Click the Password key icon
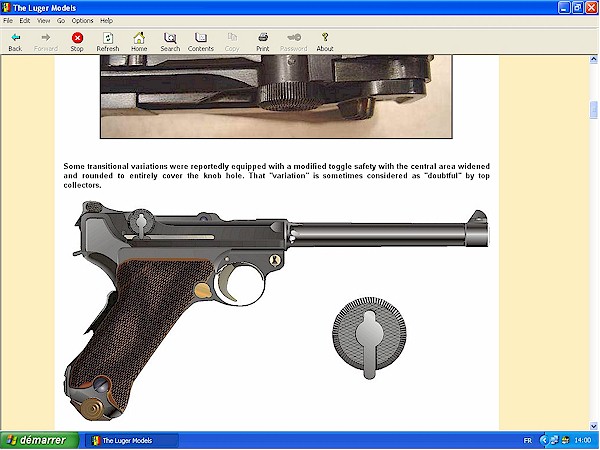 [293, 42]
